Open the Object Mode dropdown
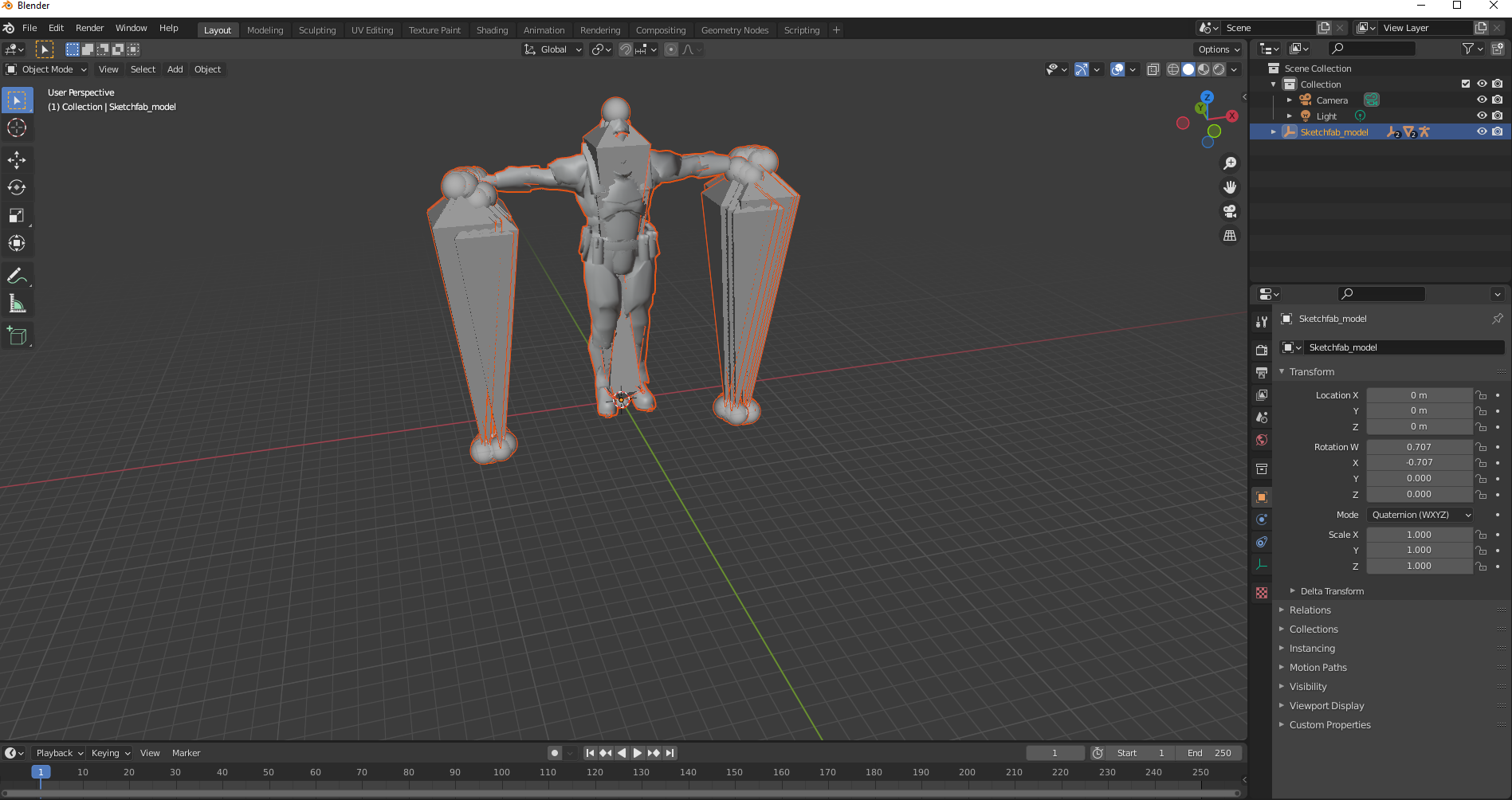The image size is (1512, 800). [x=47, y=69]
